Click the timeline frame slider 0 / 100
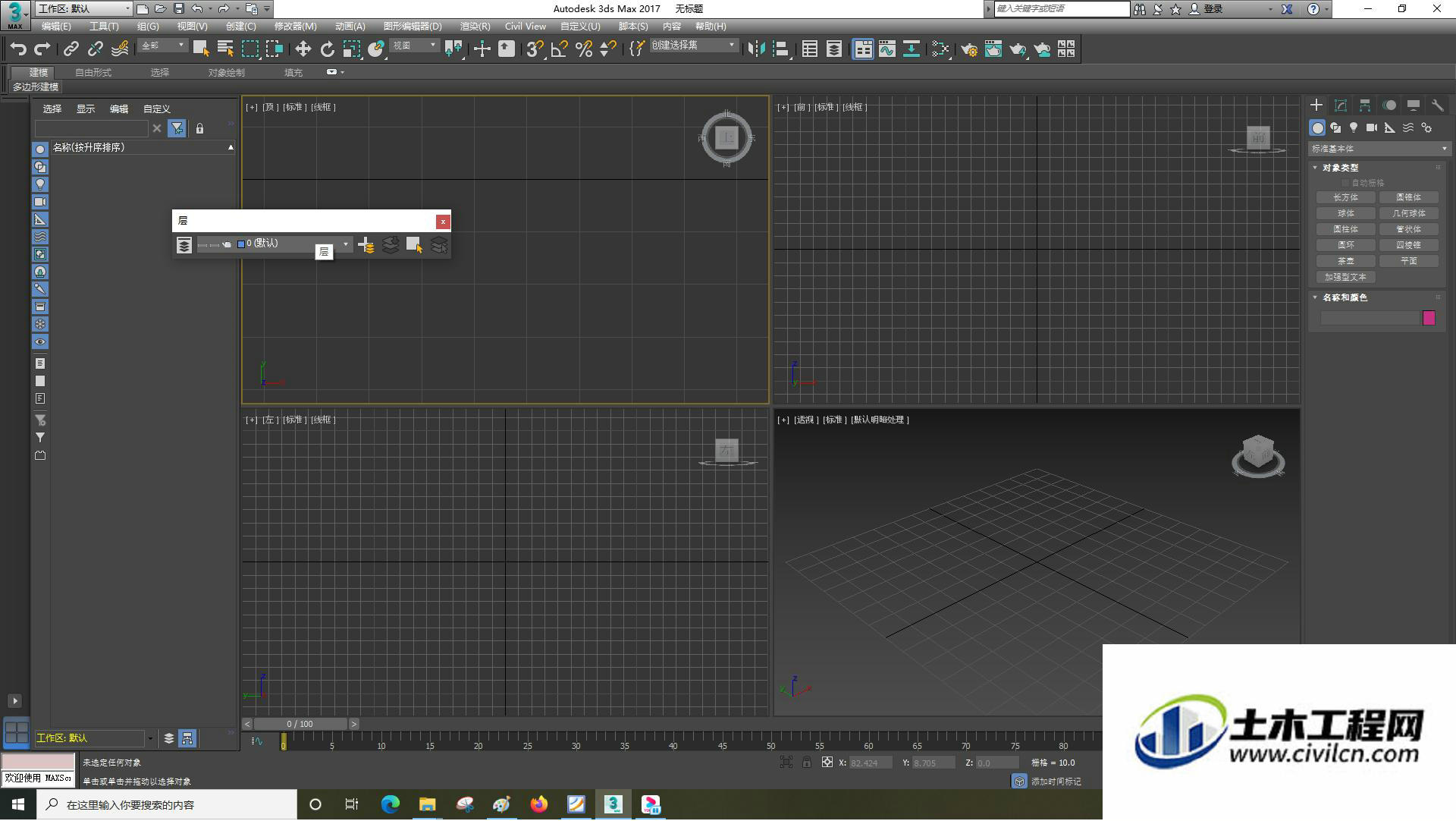This screenshot has height=821, width=1456. [300, 725]
